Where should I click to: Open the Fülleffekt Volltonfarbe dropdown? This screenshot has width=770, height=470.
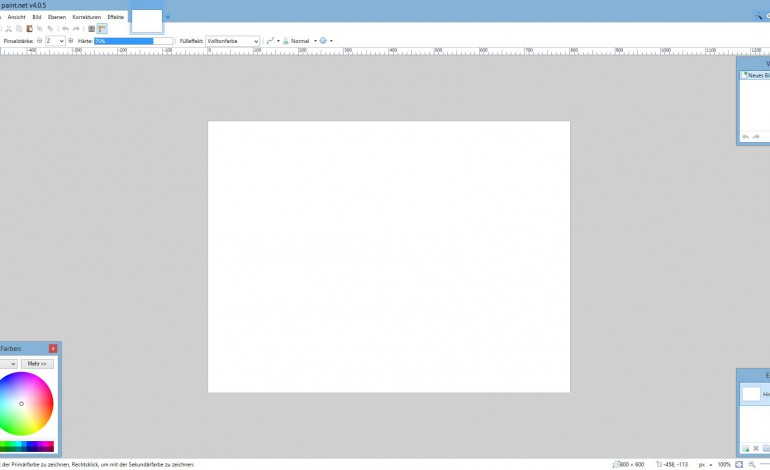click(x=232, y=41)
